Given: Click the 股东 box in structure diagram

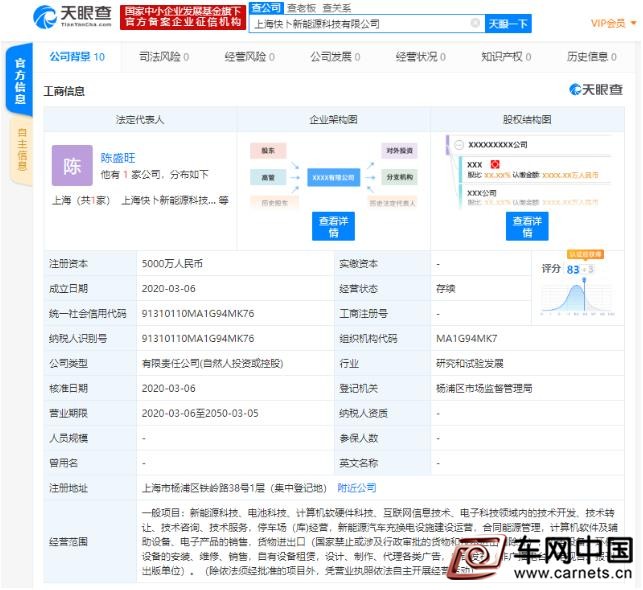Looking at the screenshot, I should 268,150.
